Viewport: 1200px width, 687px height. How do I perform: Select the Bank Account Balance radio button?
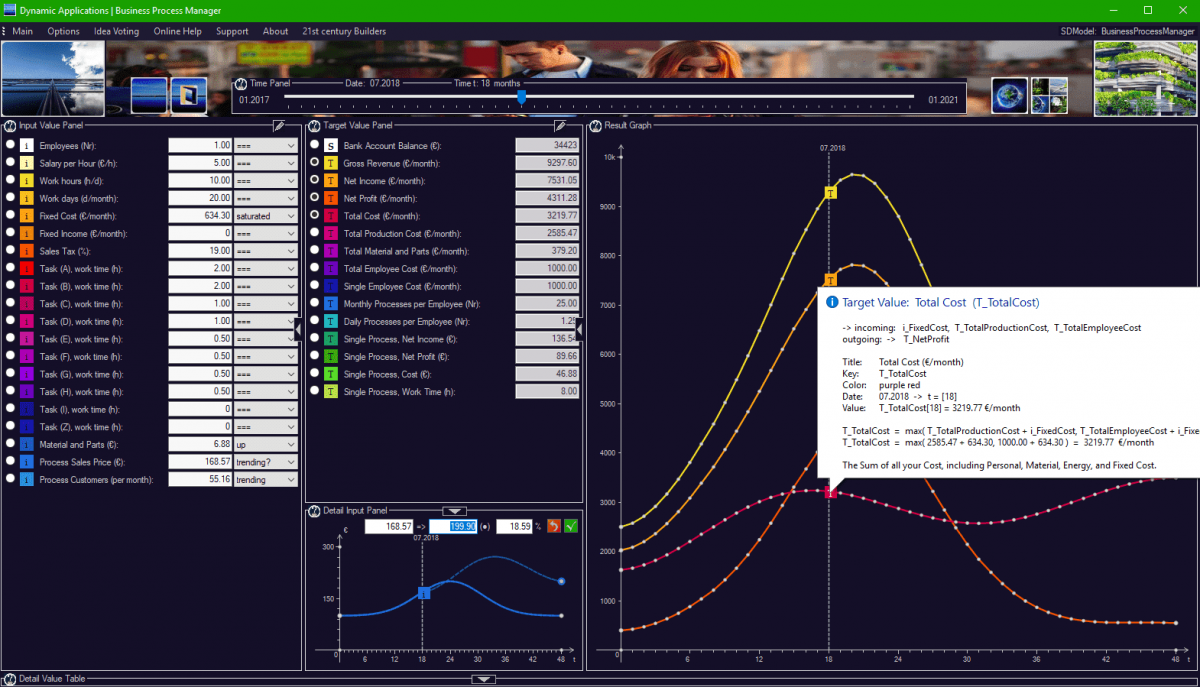pos(315,145)
